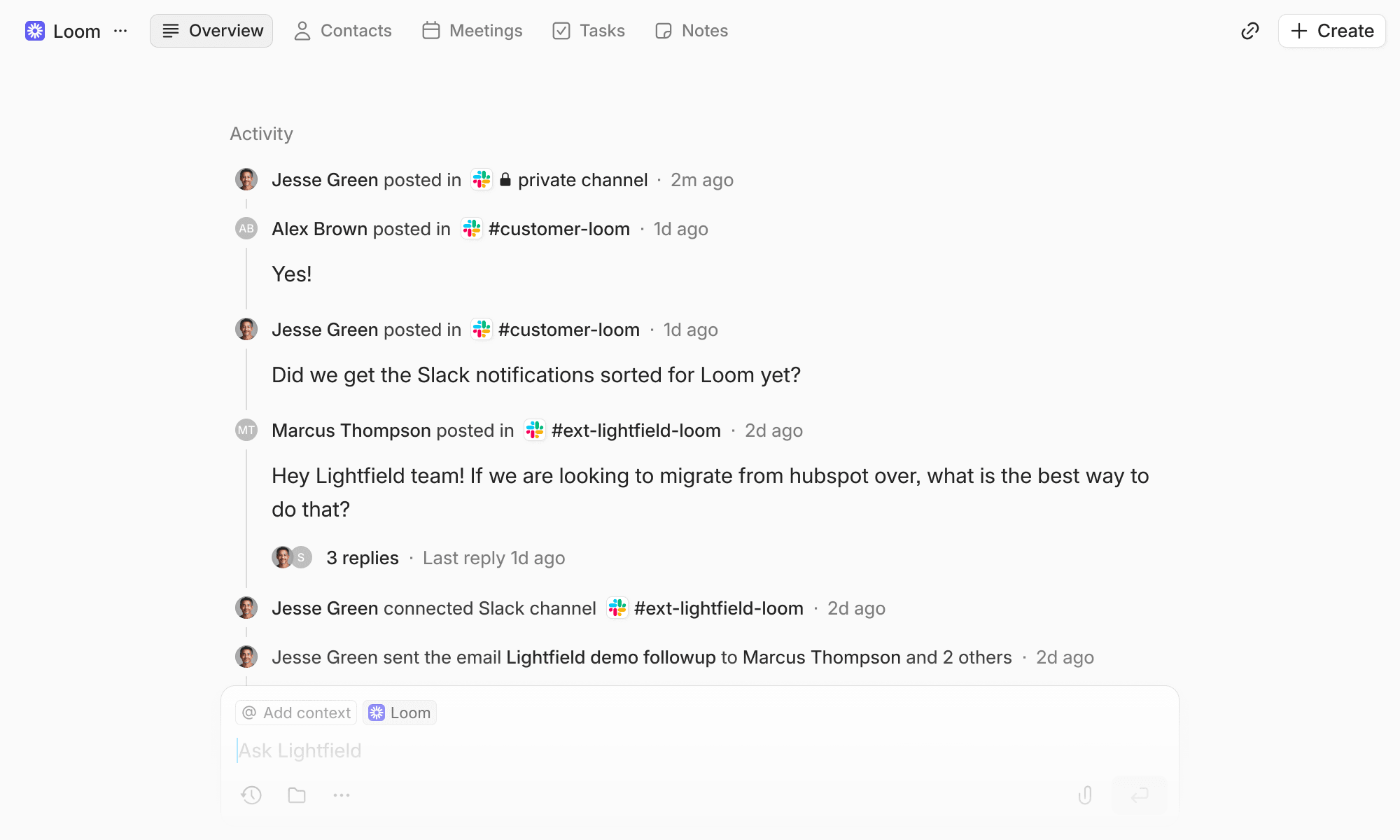The width and height of the screenshot is (1400, 840).
Task: Open the composer three-dots more options
Action: (x=342, y=795)
